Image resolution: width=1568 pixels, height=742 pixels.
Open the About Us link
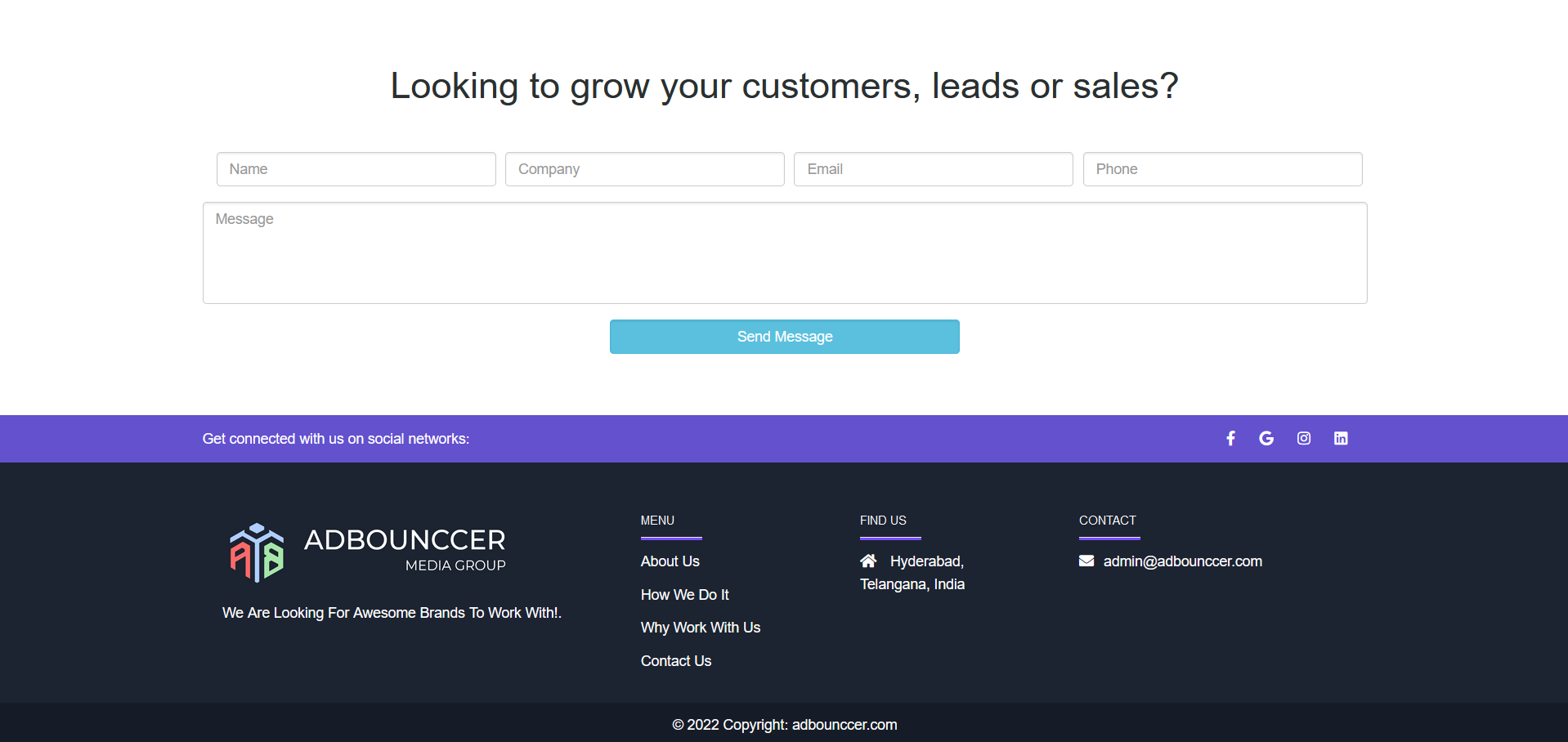pos(670,561)
